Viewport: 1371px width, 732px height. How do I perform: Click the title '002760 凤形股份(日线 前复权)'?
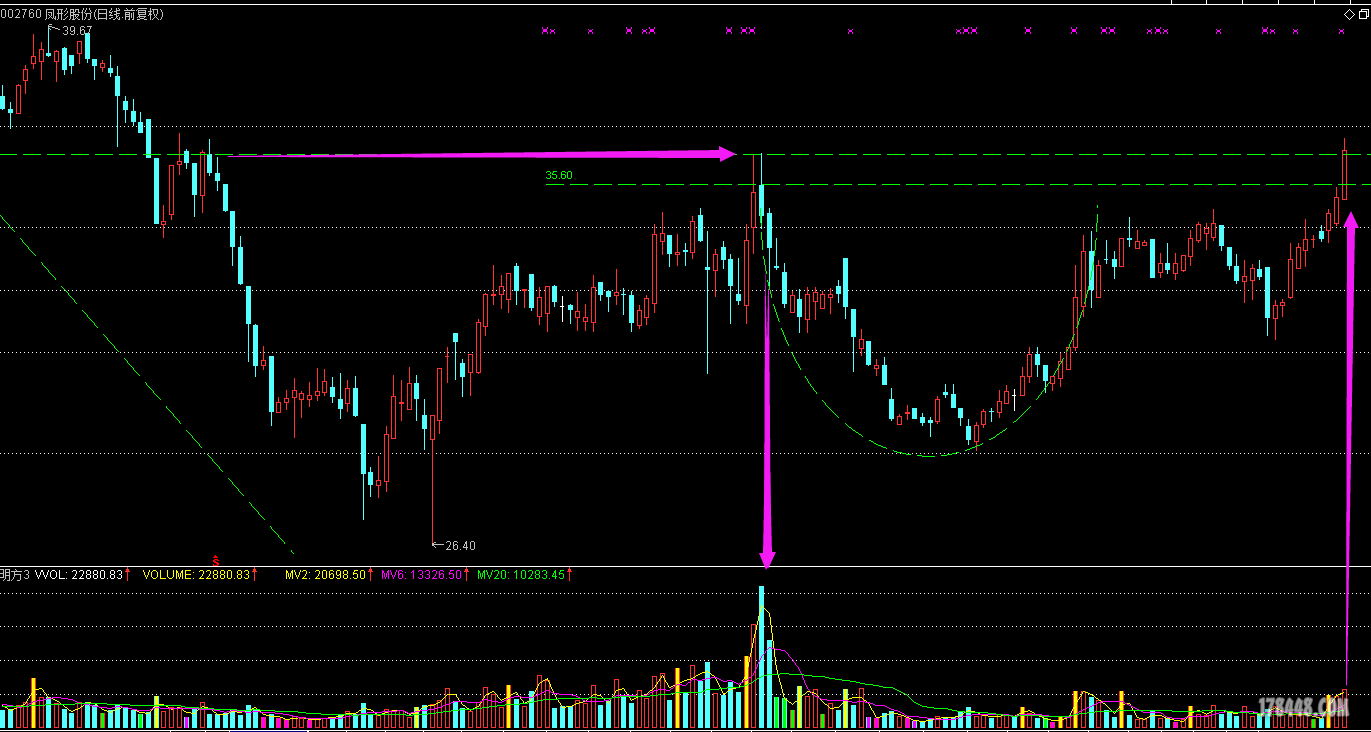click(82, 14)
